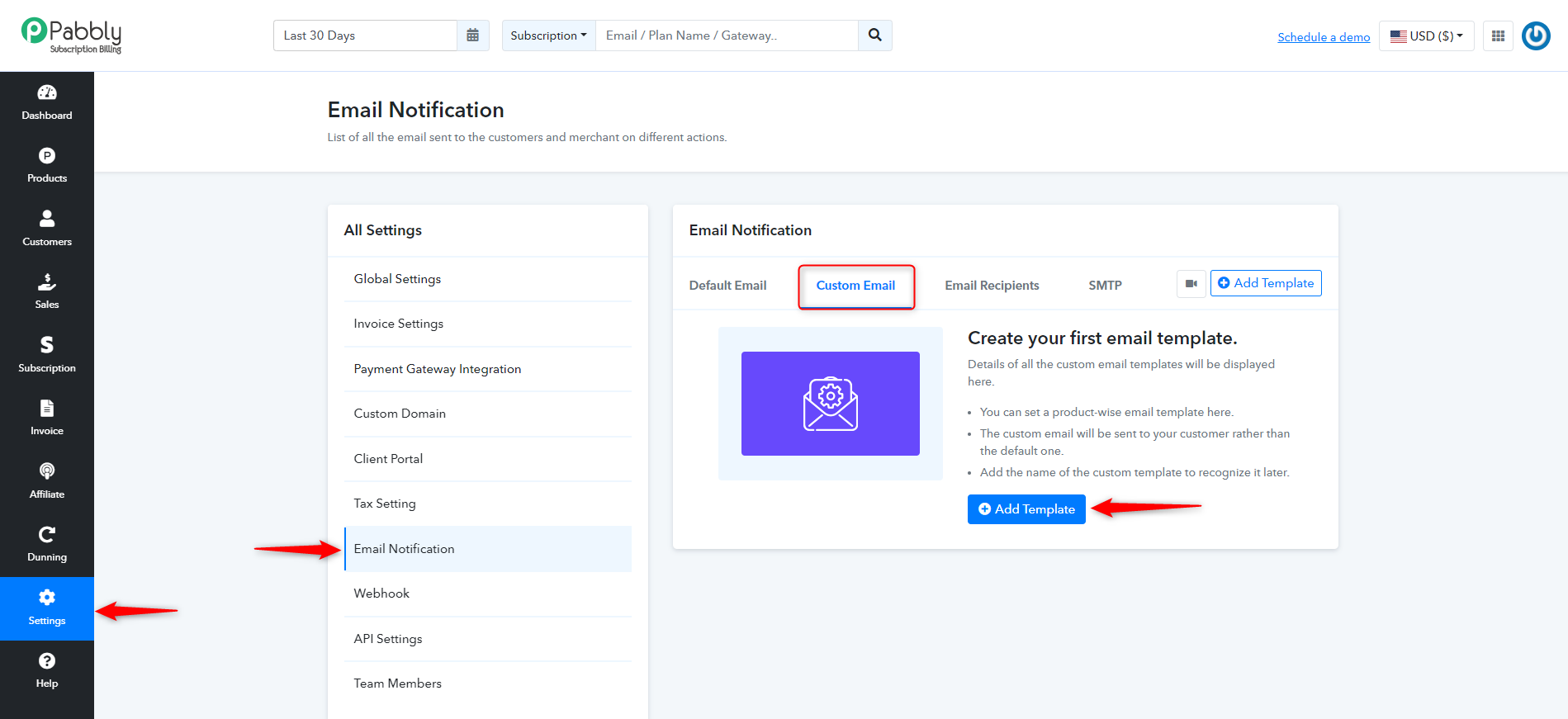The width and height of the screenshot is (1568, 719).
Task: Switch to the SMTP tab
Action: coord(1105,286)
